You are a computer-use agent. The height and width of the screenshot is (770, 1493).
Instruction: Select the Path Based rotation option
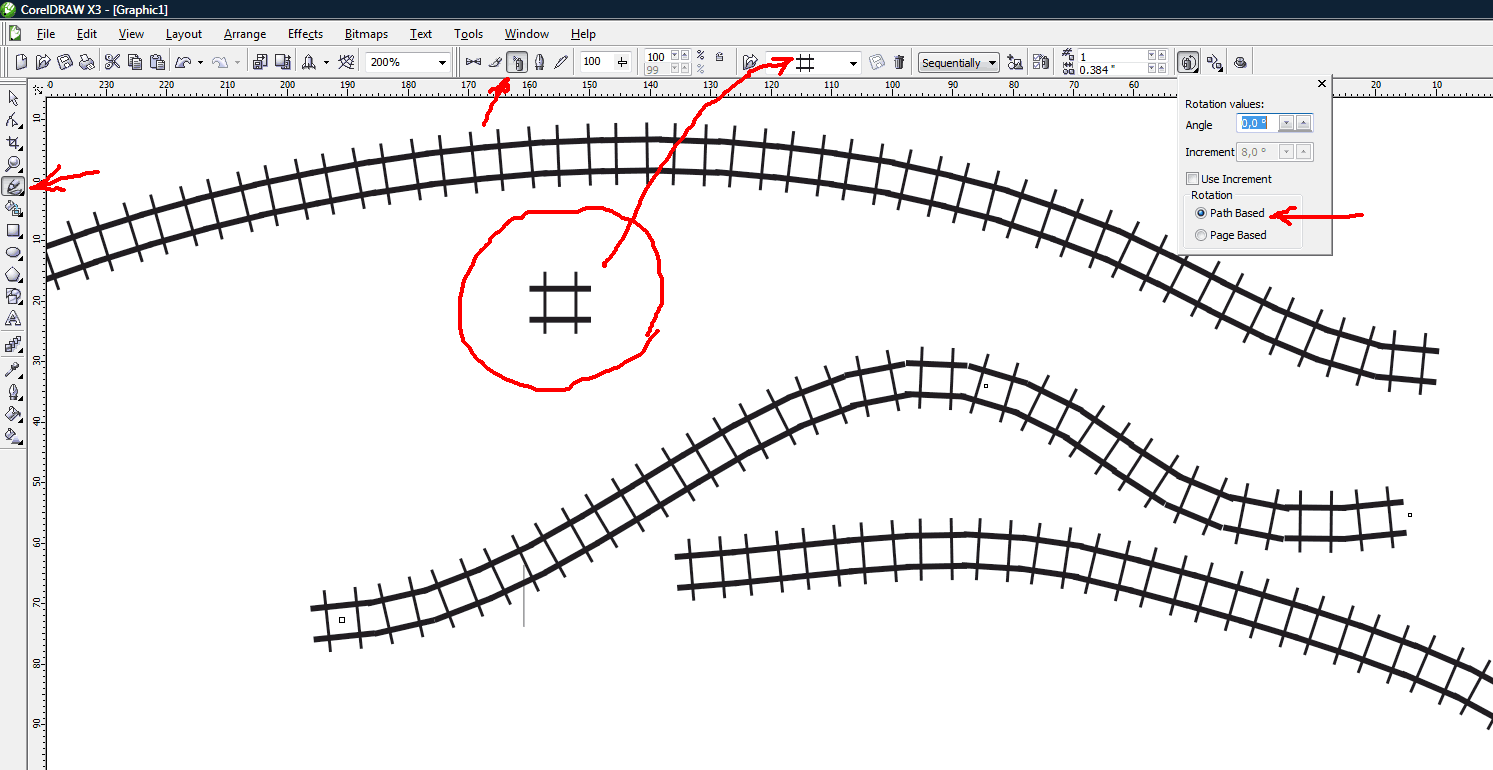click(x=1201, y=213)
